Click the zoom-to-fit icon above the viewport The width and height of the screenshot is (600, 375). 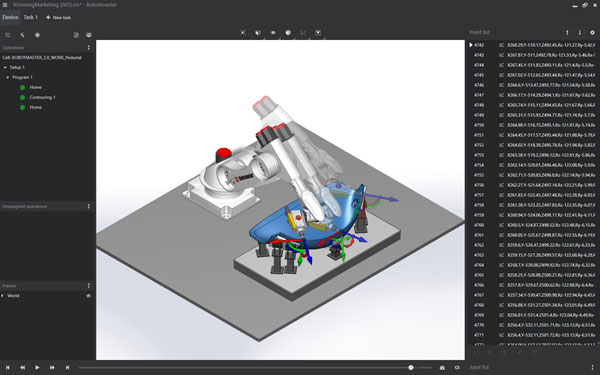pyautogui.click(x=243, y=33)
